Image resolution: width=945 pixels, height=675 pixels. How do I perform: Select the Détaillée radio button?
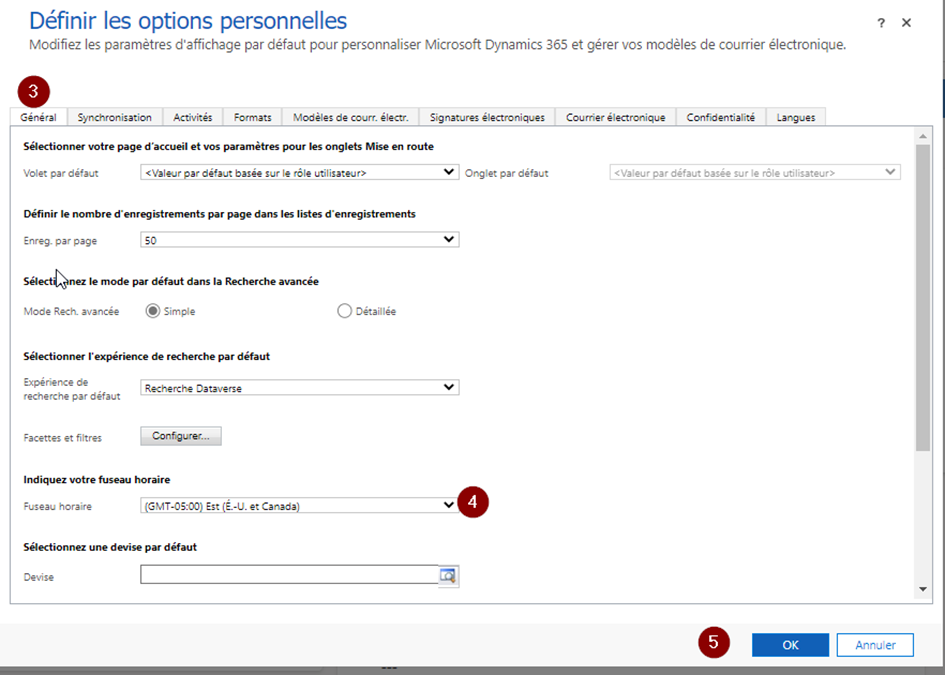pos(345,311)
